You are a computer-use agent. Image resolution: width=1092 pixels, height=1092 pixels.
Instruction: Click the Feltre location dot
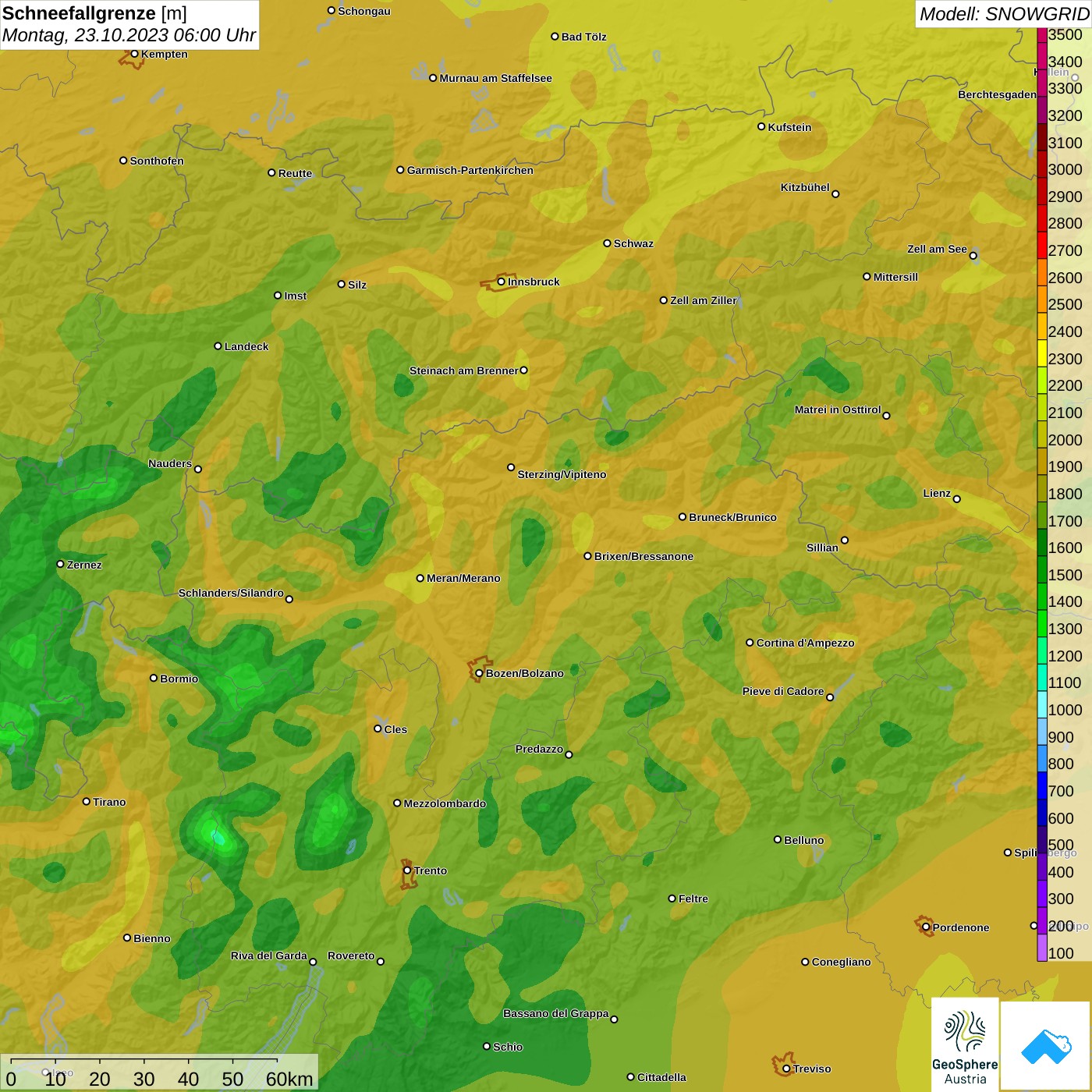(672, 899)
